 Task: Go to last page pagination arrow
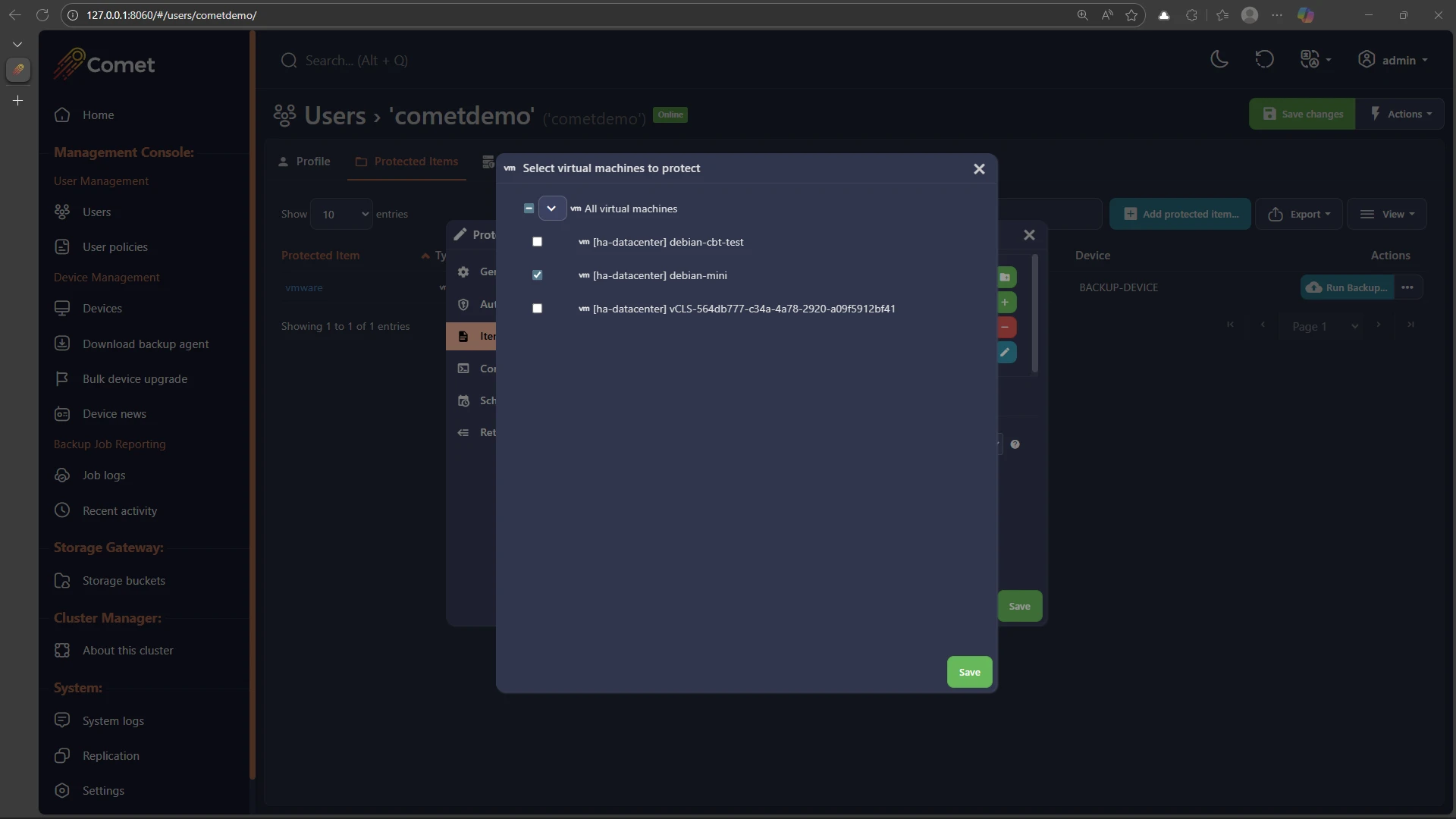1410,325
